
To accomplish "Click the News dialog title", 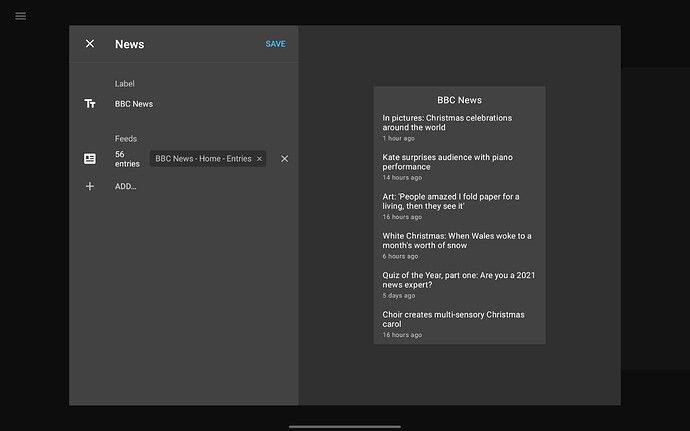I will (x=129, y=44).
